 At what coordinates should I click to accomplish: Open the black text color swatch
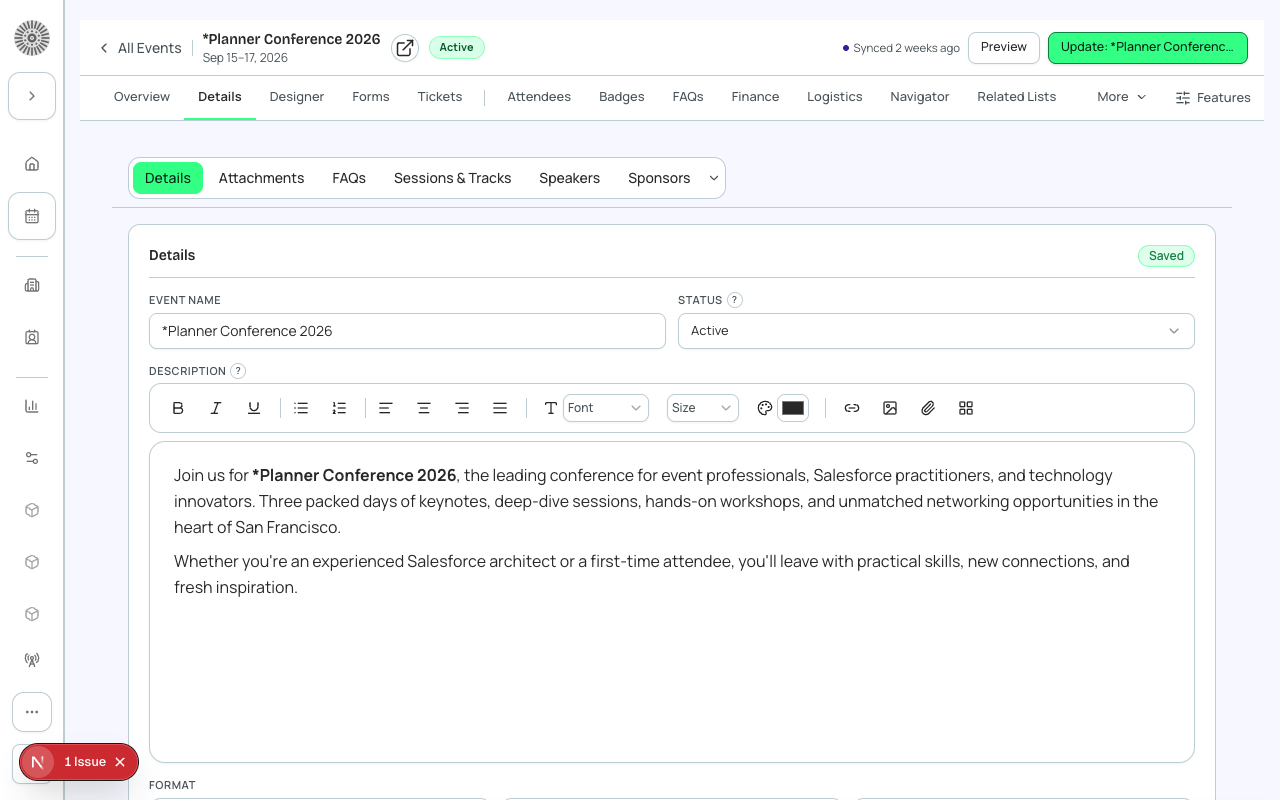click(x=793, y=408)
